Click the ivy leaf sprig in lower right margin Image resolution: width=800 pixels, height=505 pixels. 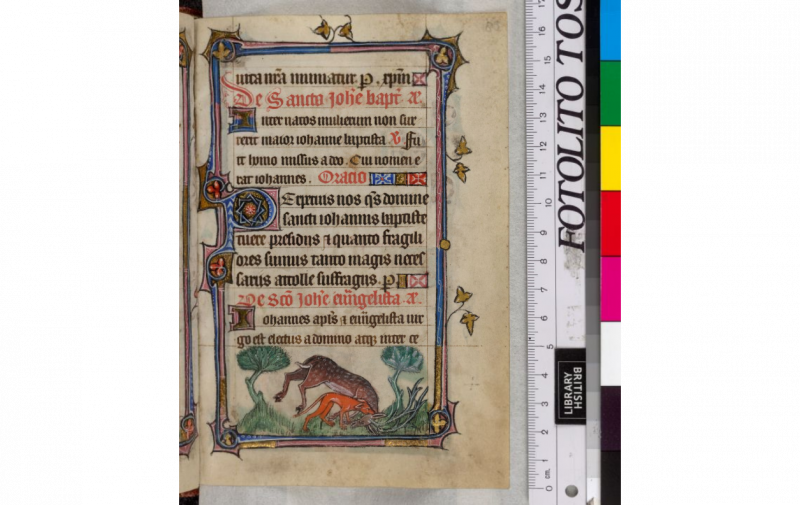coord(464,309)
